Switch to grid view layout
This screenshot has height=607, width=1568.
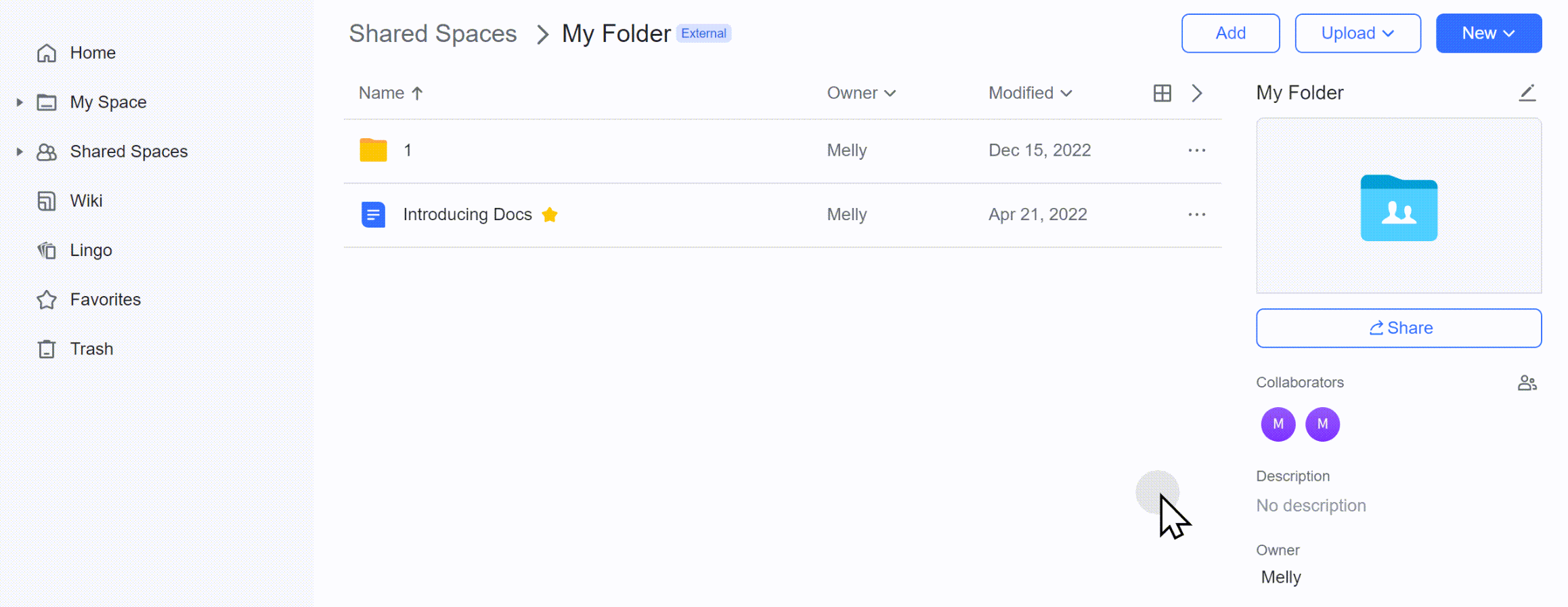coord(1162,93)
